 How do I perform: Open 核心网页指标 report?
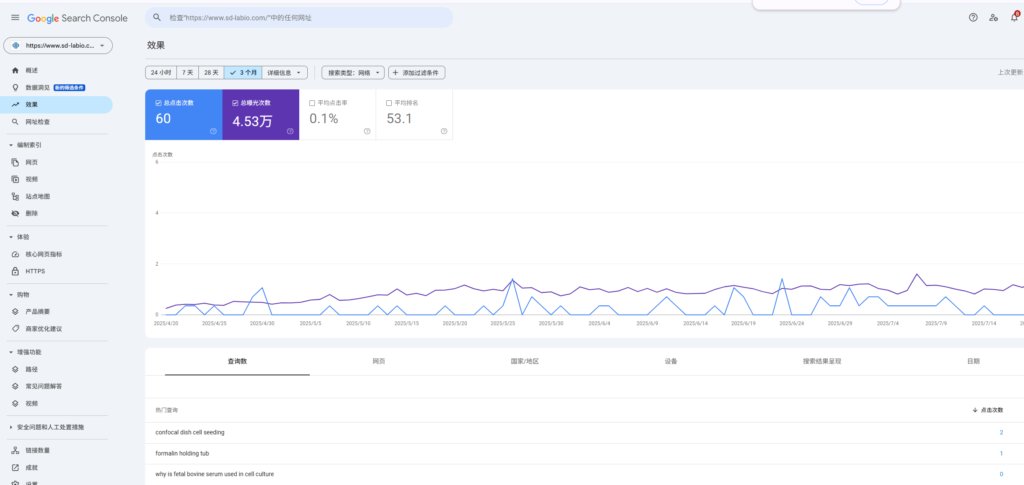(x=44, y=254)
